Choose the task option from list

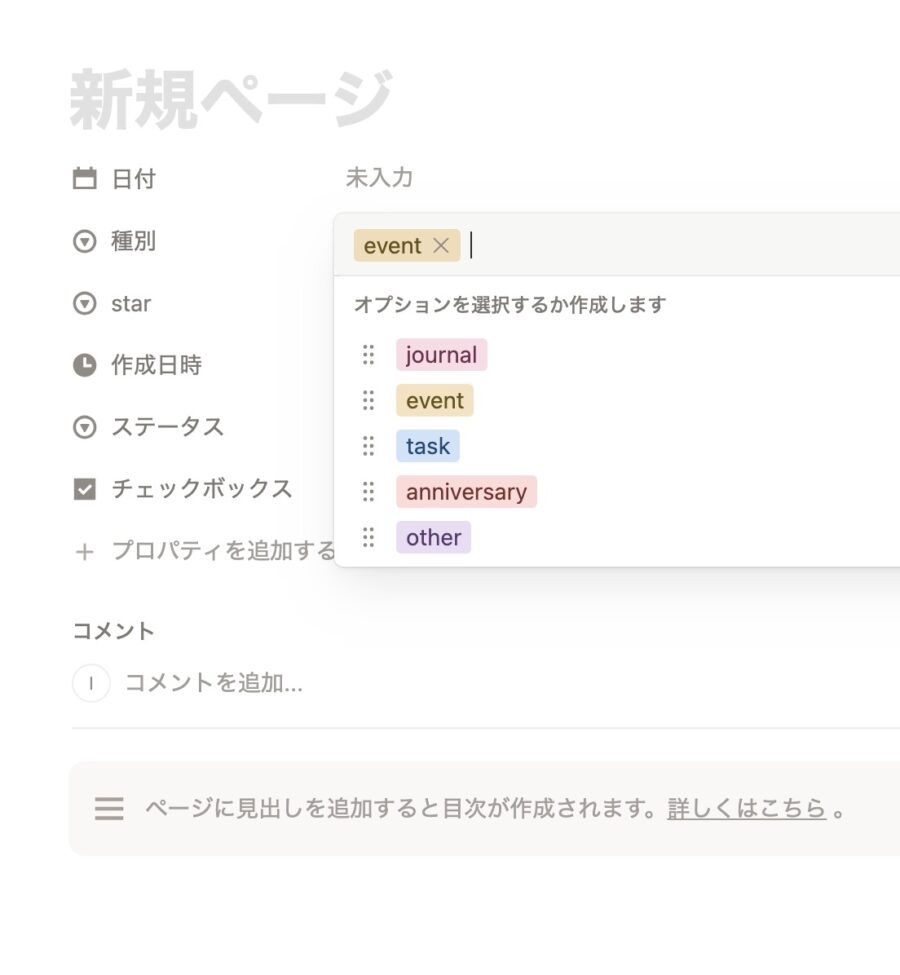[x=427, y=446]
